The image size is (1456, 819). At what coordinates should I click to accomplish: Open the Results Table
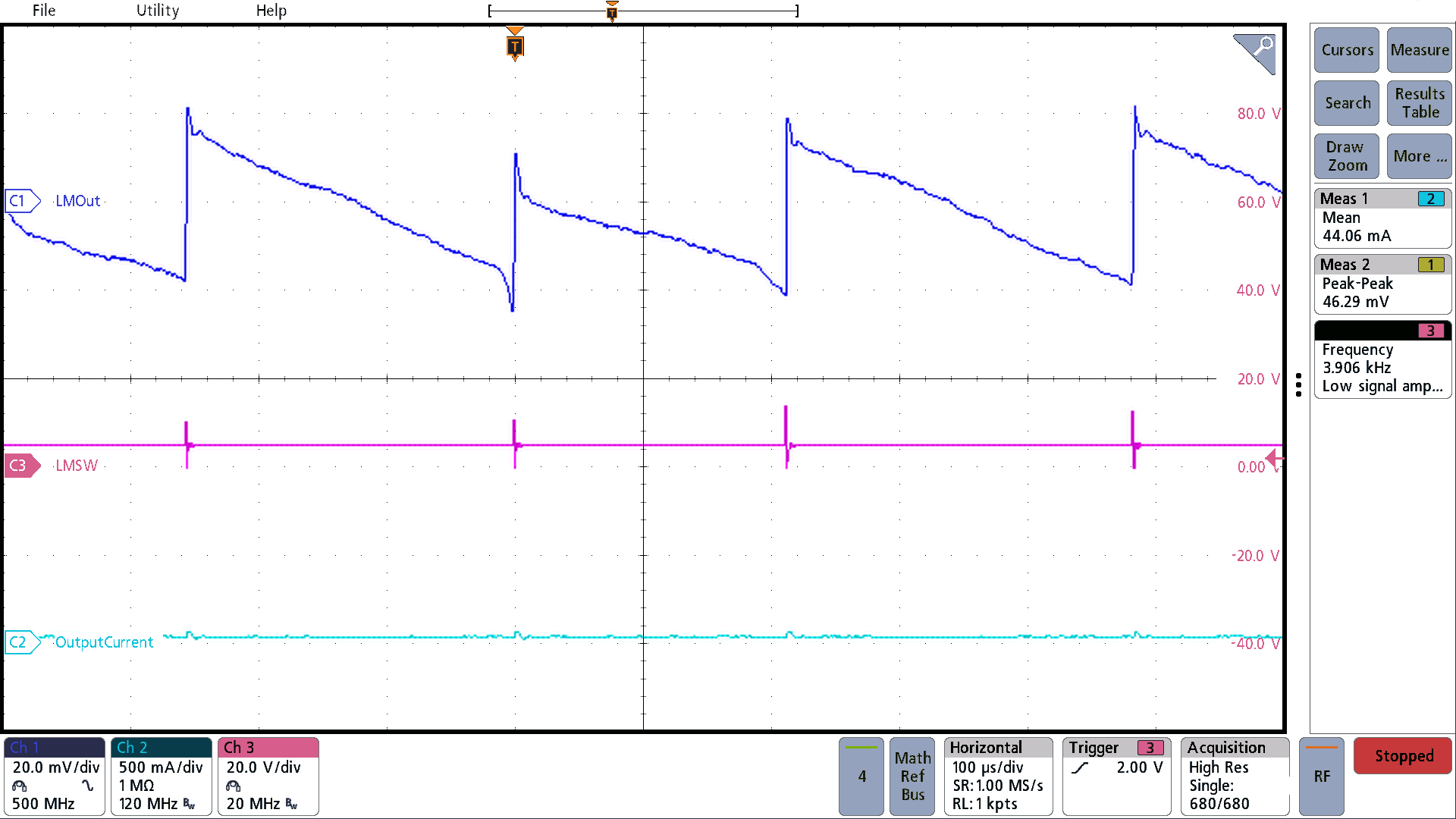click(1419, 103)
